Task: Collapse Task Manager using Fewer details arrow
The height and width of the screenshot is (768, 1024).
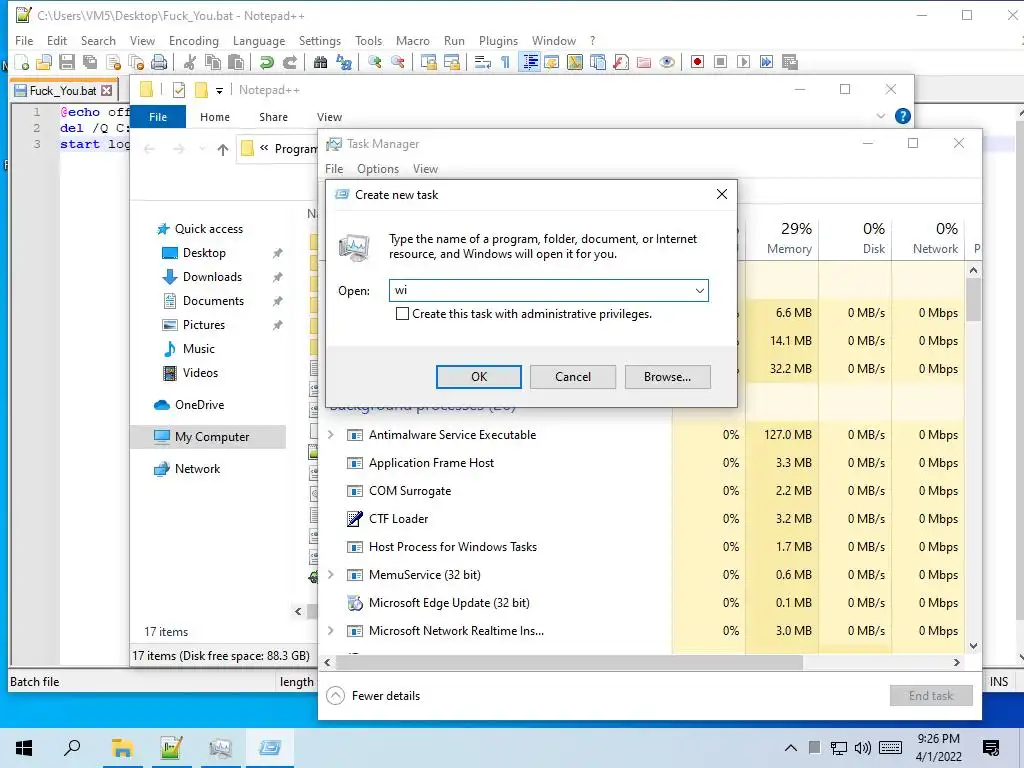Action: 335,696
